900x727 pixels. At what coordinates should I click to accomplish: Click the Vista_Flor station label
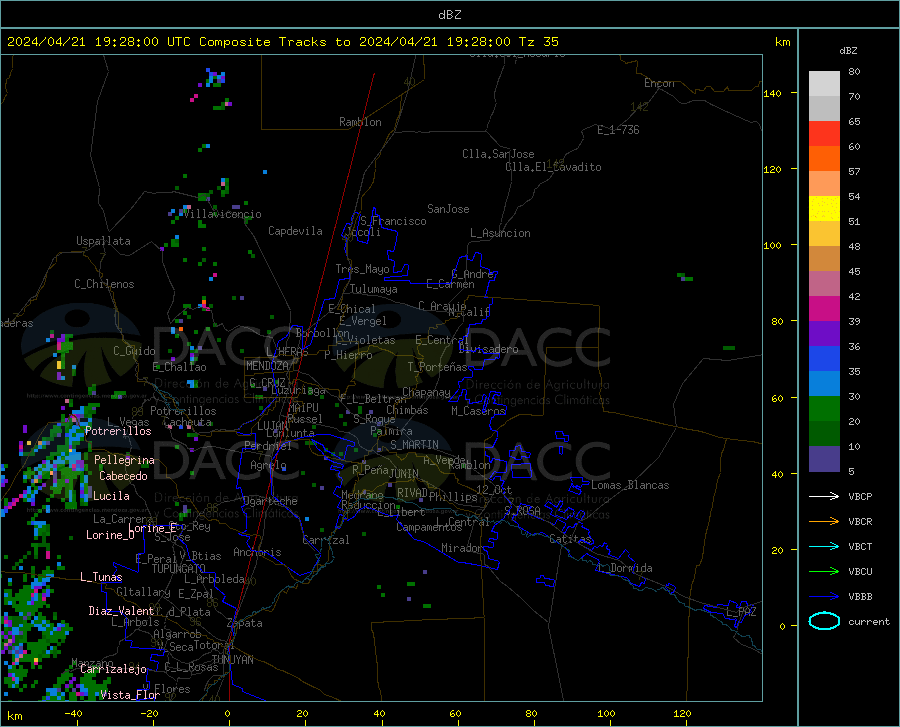(x=130, y=695)
